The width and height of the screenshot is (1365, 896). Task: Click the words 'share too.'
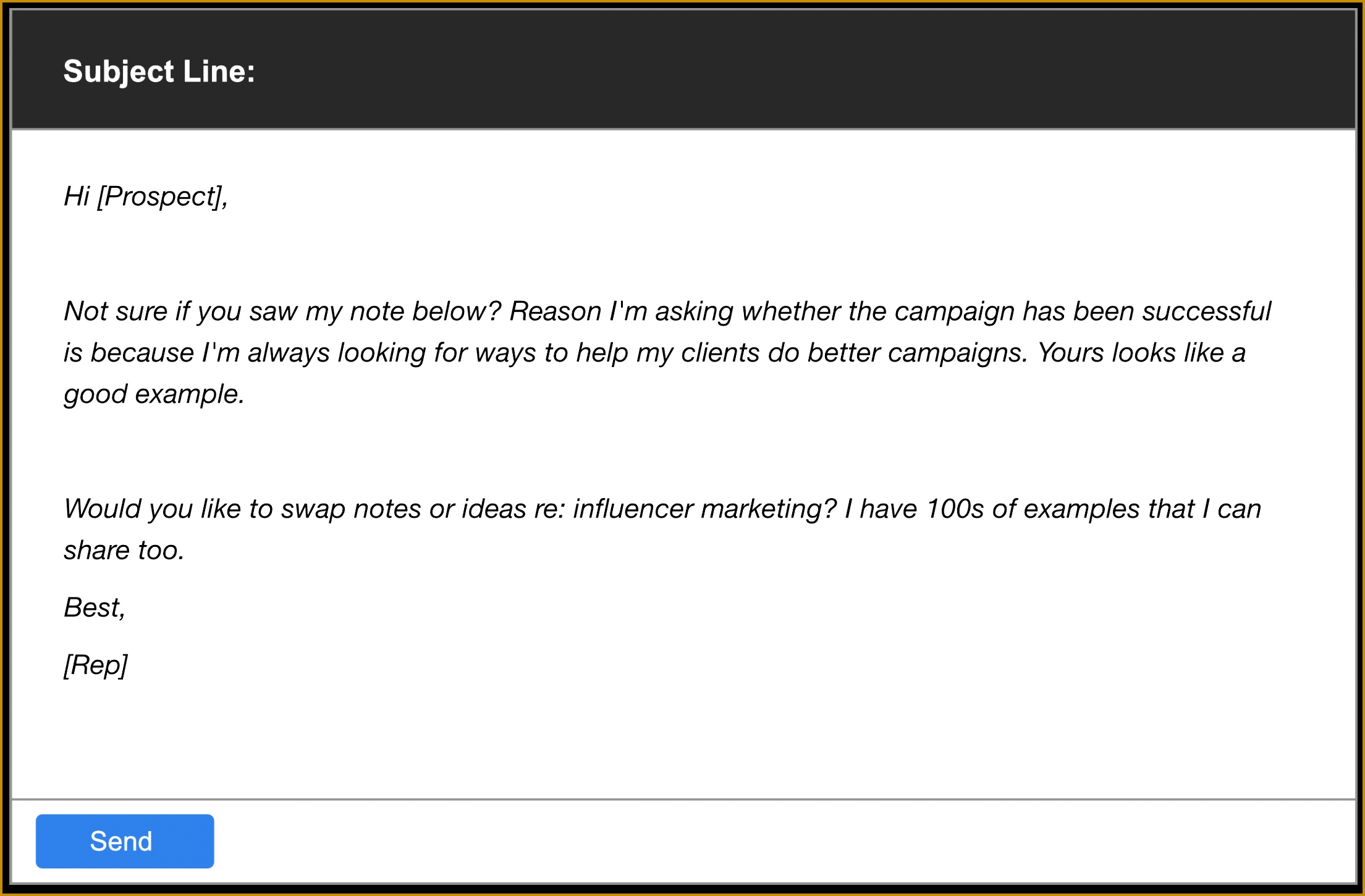click(124, 550)
